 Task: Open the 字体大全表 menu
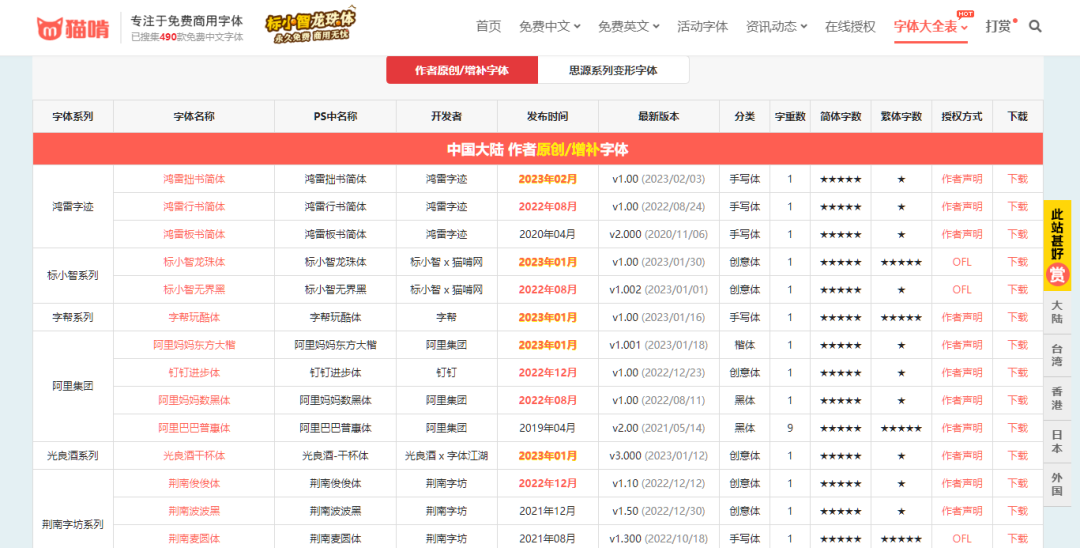click(931, 27)
